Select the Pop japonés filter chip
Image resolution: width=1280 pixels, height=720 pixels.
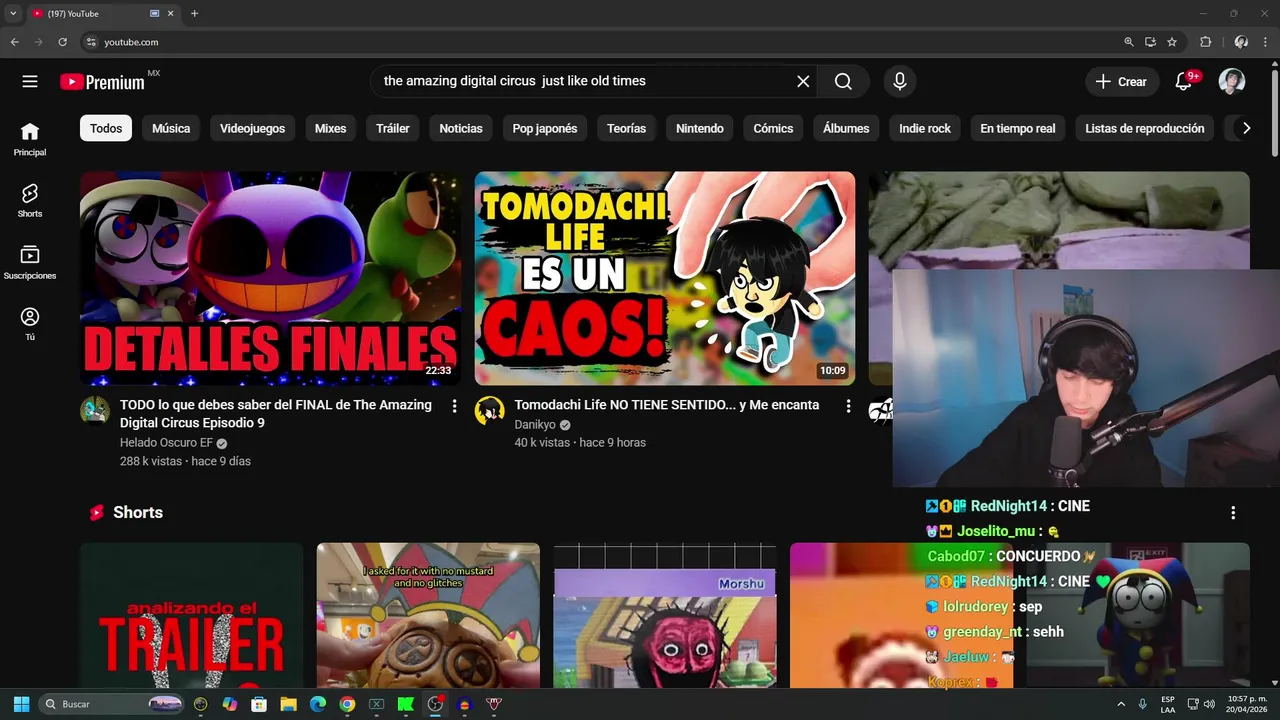545,128
